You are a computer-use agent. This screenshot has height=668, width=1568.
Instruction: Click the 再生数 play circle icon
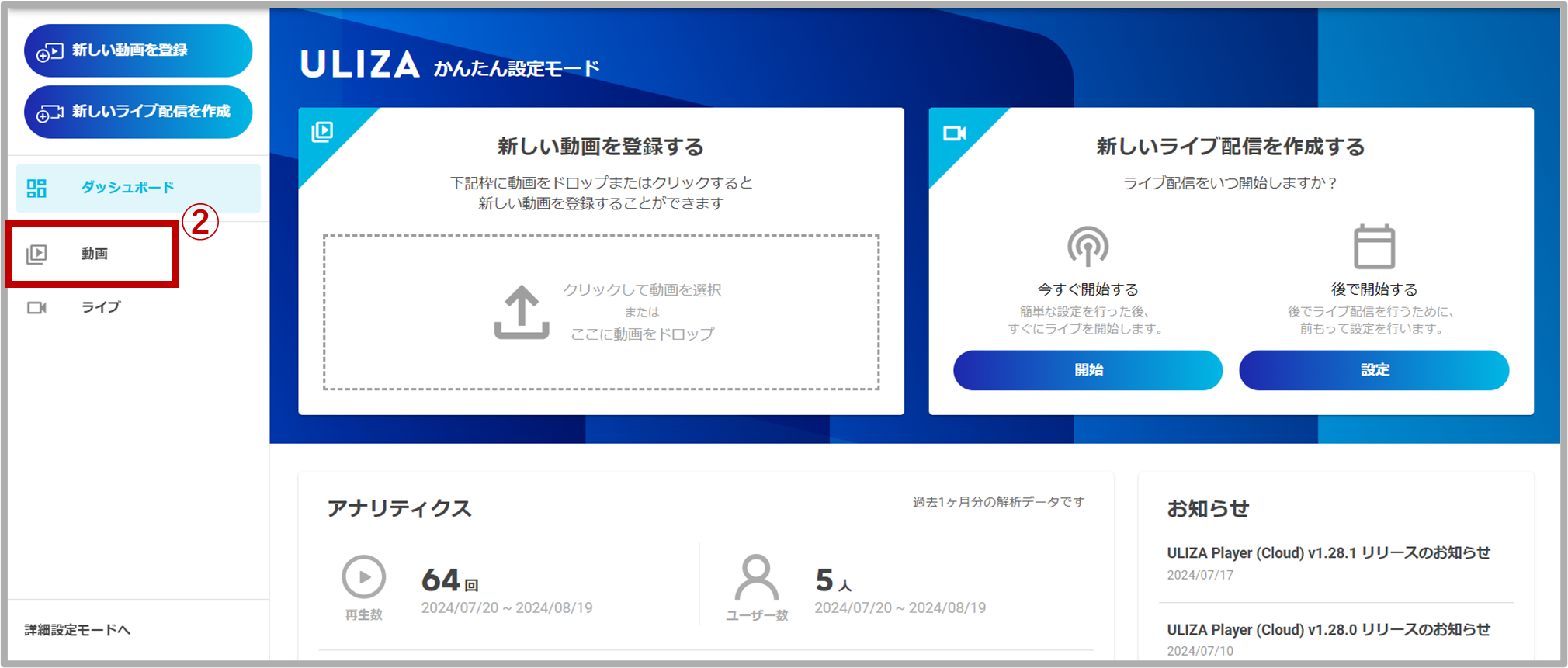pos(363,577)
